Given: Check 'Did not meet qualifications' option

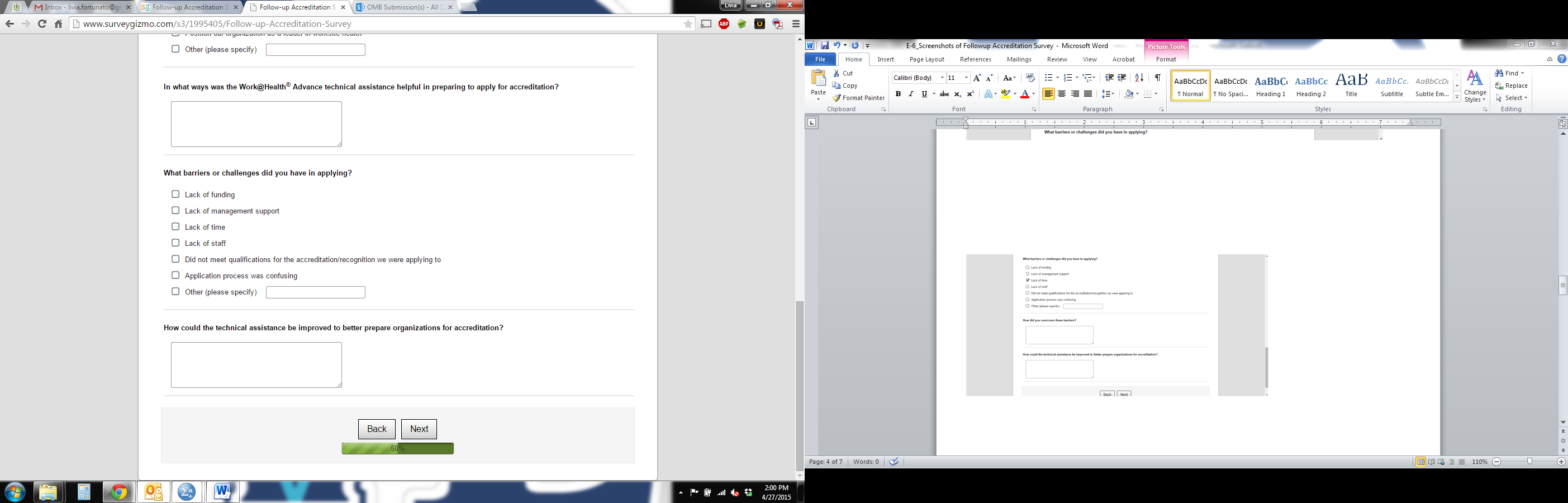Looking at the screenshot, I should click(x=175, y=259).
